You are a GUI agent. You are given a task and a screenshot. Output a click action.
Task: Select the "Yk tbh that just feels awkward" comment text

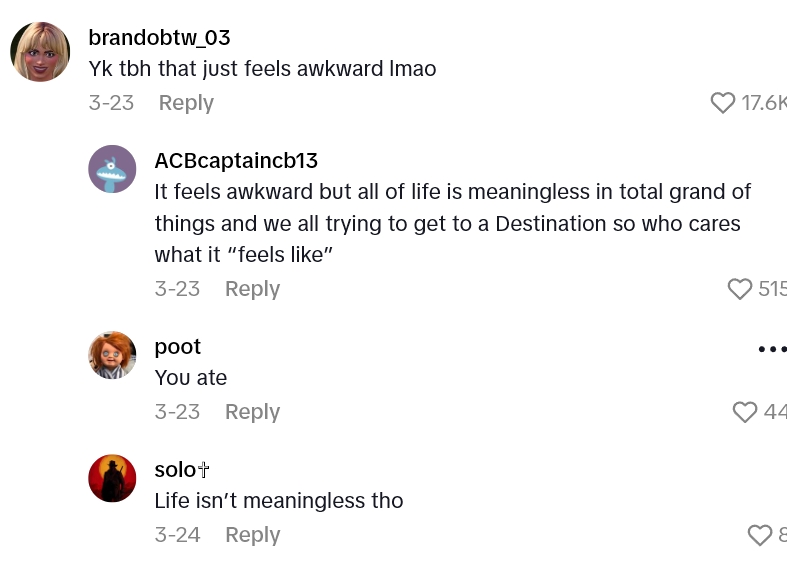pyautogui.click(x=262, y=70)
